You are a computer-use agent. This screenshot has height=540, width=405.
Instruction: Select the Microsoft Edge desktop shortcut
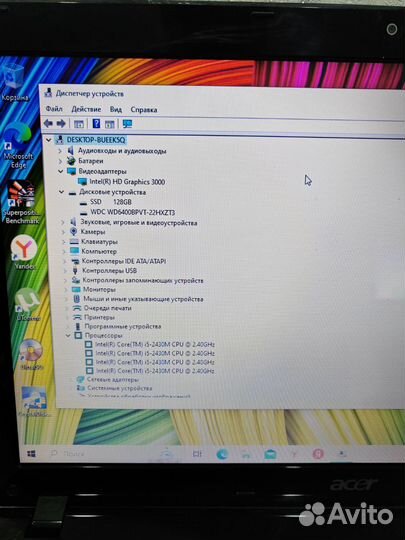pyautogui.click(x=18, y=145)
